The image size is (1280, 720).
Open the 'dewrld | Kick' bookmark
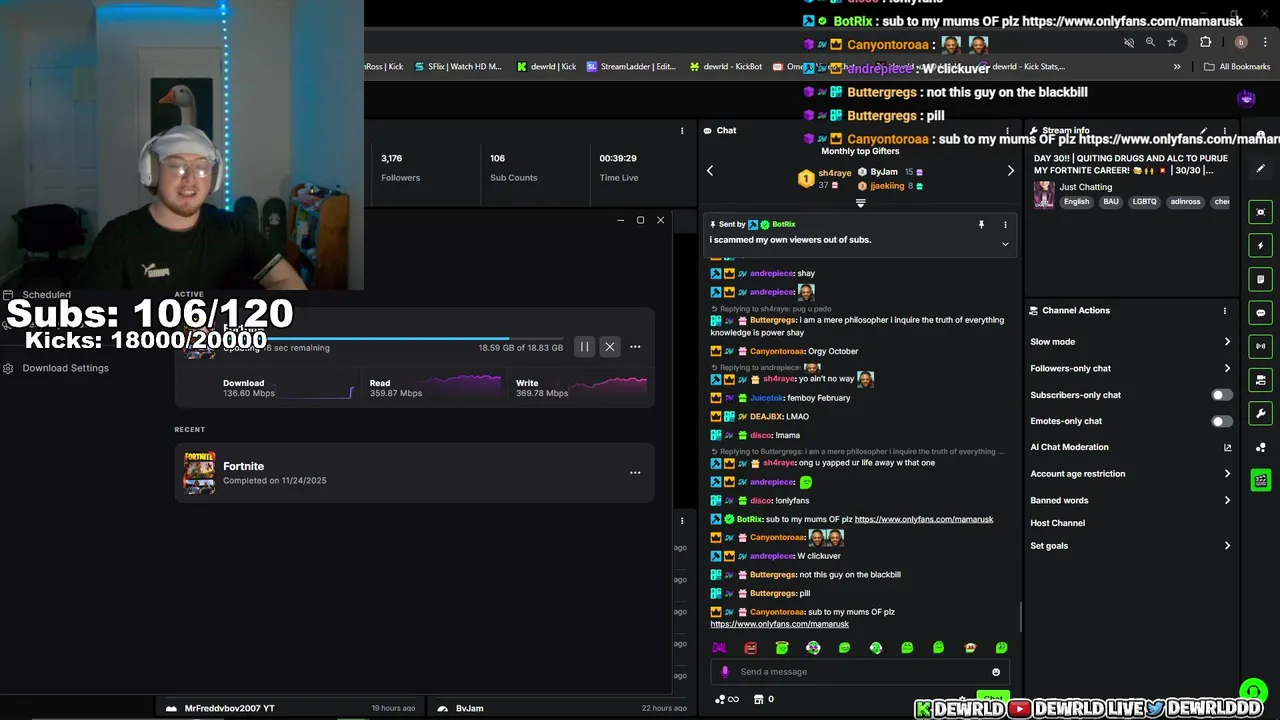546,67
